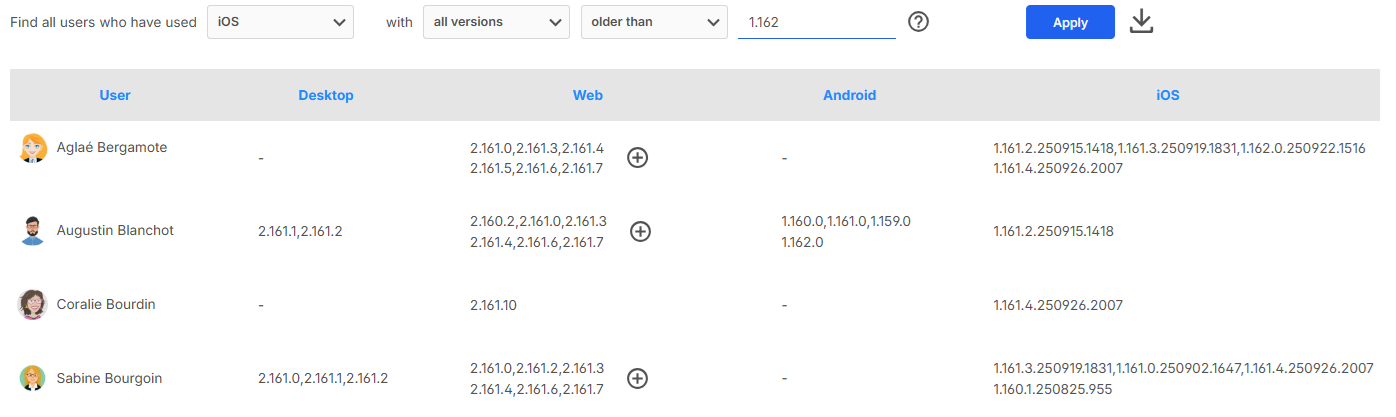This screenshot has width=1396, height=417.
Task: Click Augustin Blanchot's avatar
Action: point(33,231)
